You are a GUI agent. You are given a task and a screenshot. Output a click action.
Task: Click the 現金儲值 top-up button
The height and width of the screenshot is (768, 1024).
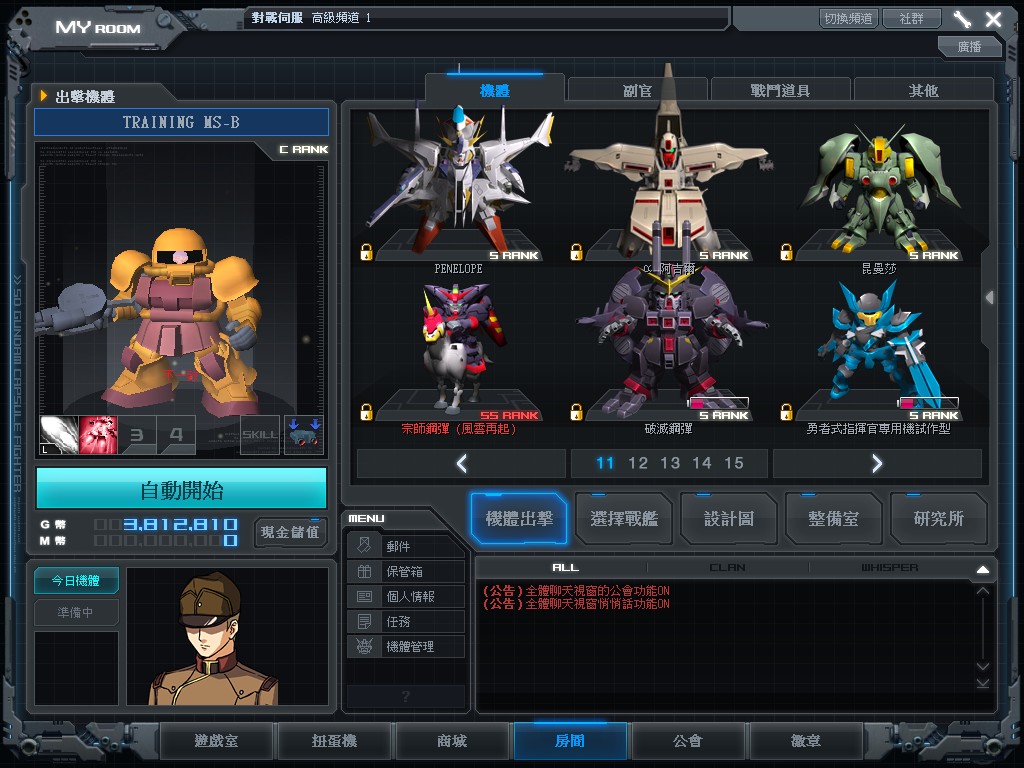point(290,532)
